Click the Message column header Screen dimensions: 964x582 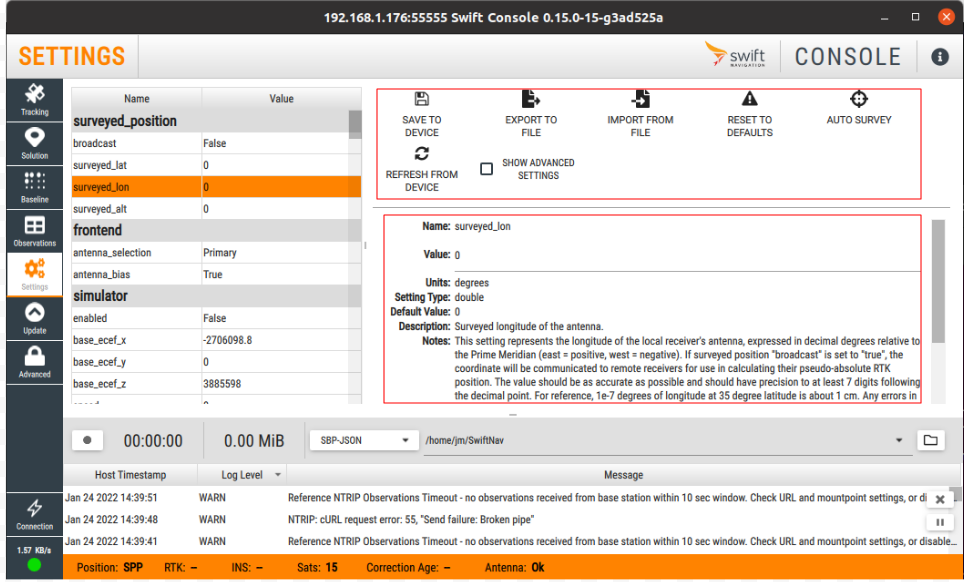pos(623,474)
